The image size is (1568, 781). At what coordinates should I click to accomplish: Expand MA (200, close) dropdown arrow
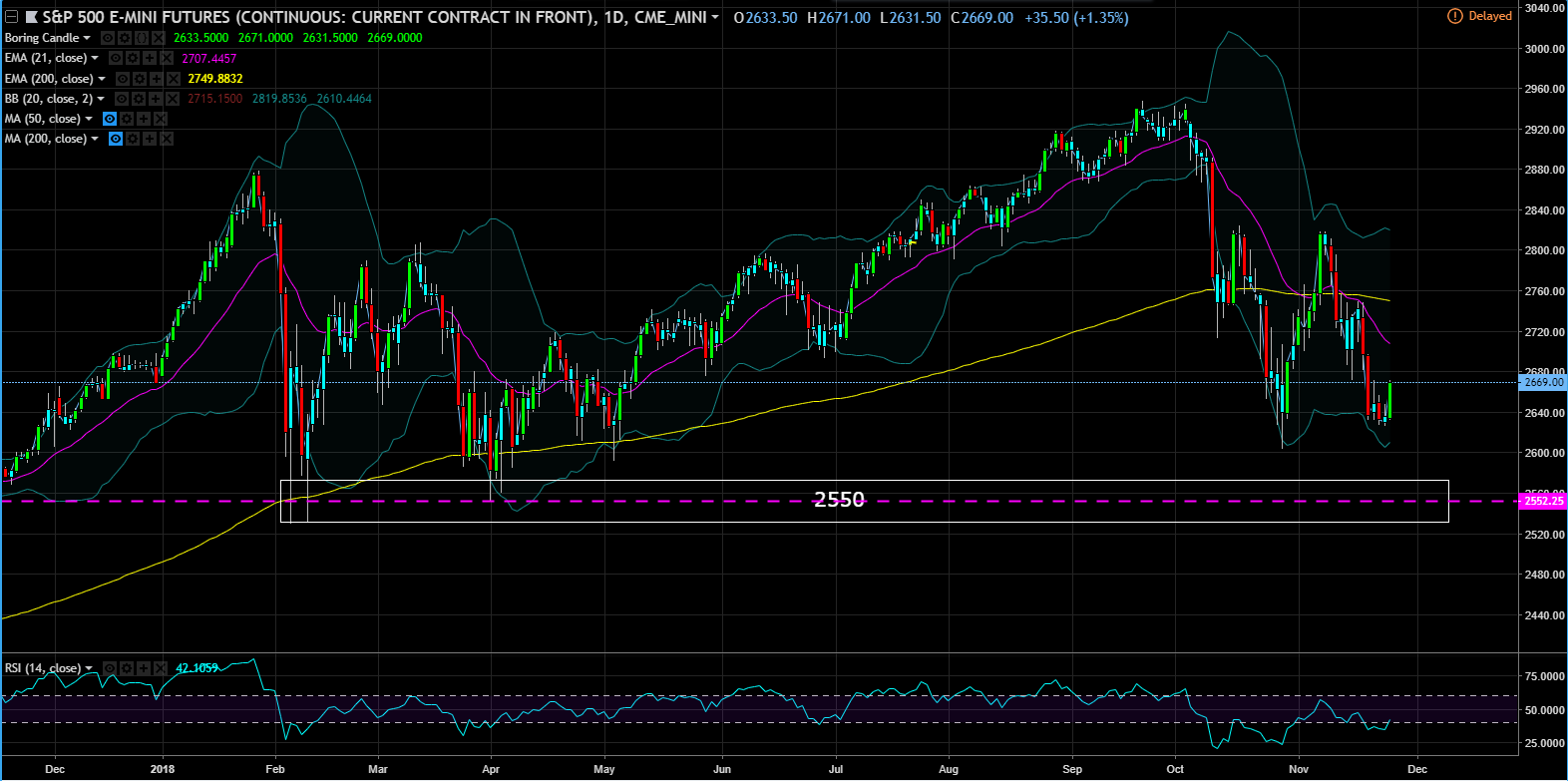(95, 139)
